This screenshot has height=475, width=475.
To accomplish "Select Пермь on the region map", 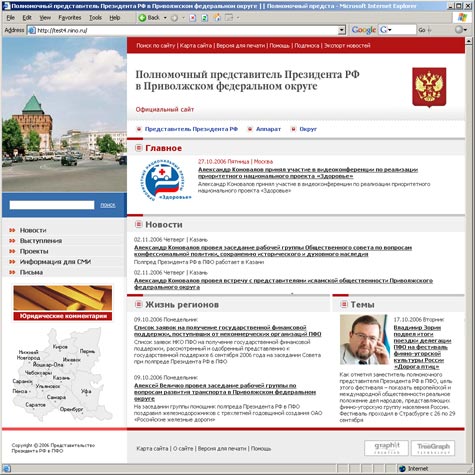I will click(x=87, y=351).
